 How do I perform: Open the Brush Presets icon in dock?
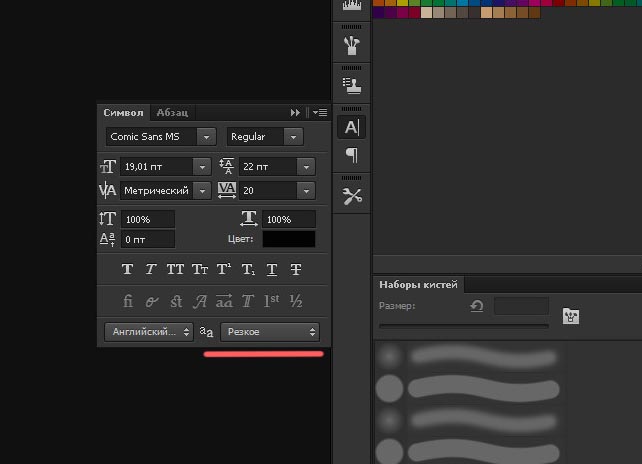352,45
